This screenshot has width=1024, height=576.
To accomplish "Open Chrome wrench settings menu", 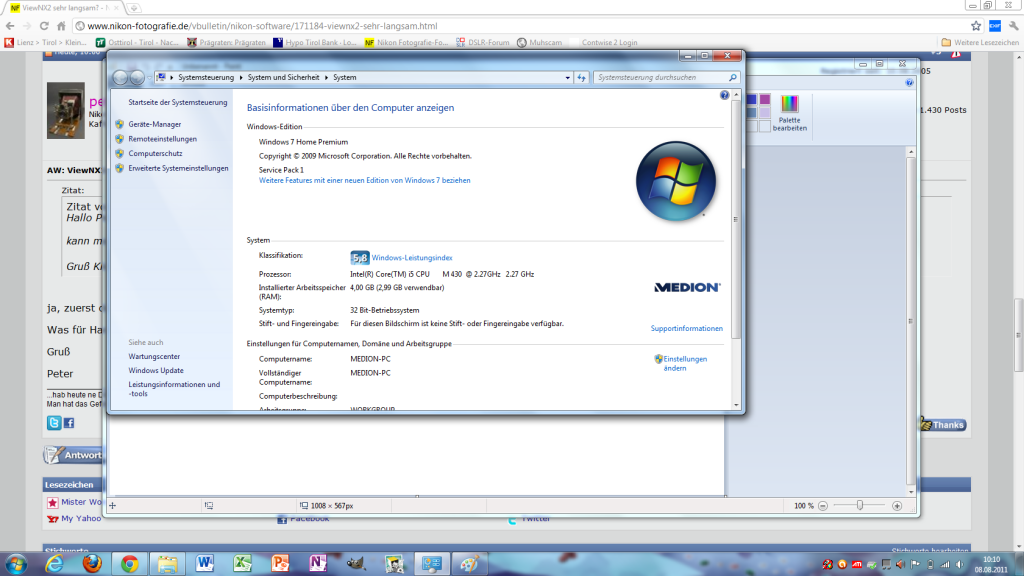I will tap(1013, 26).
